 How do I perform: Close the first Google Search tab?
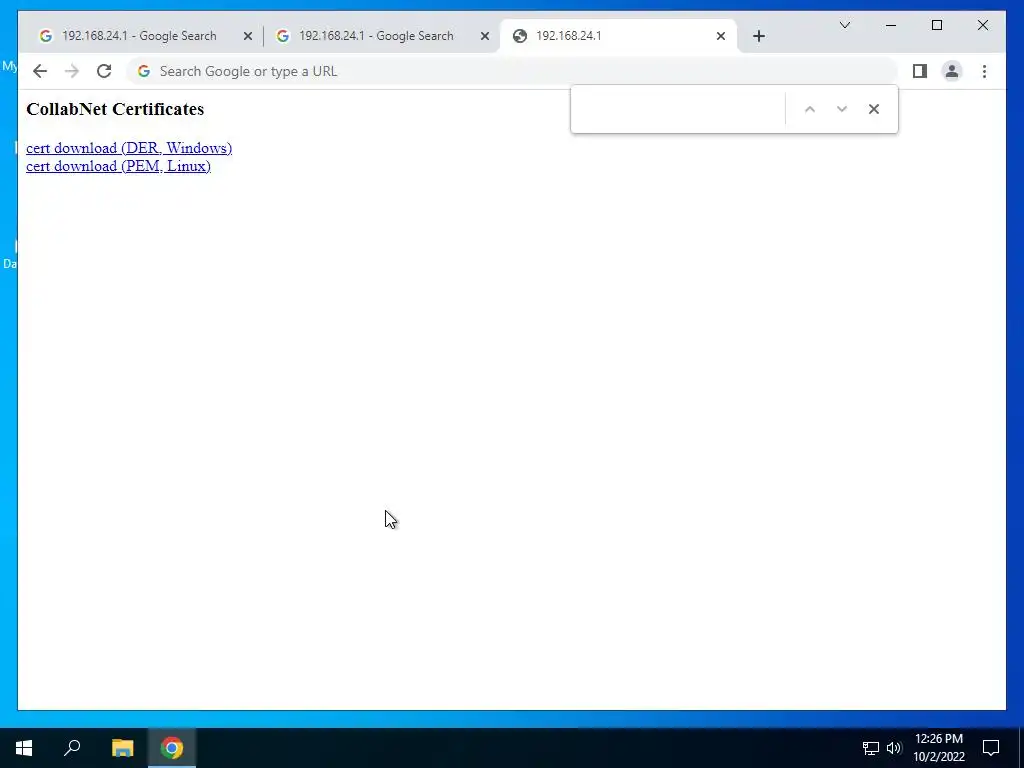248,36
